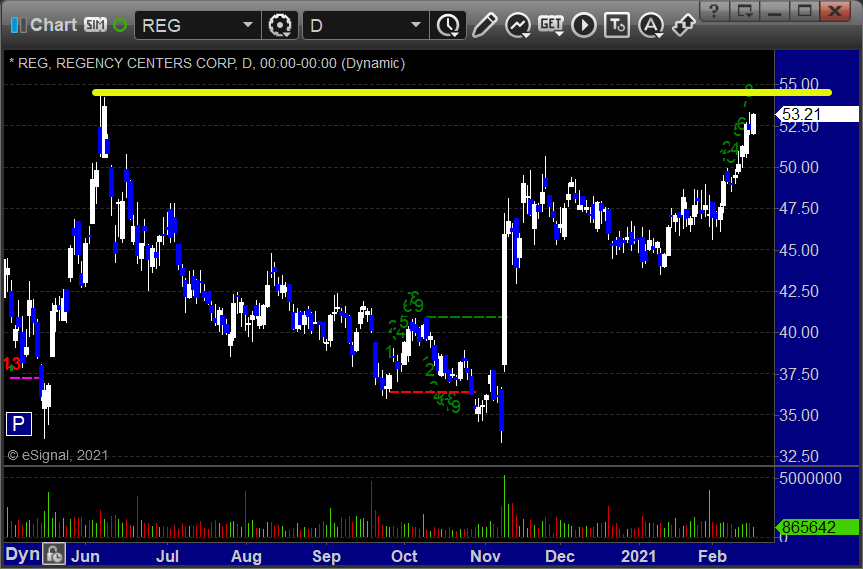Click the Dyn scale label

[23, 554]
